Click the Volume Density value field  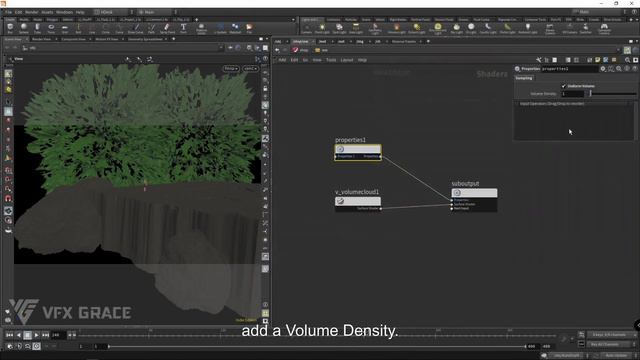(573, 94)
